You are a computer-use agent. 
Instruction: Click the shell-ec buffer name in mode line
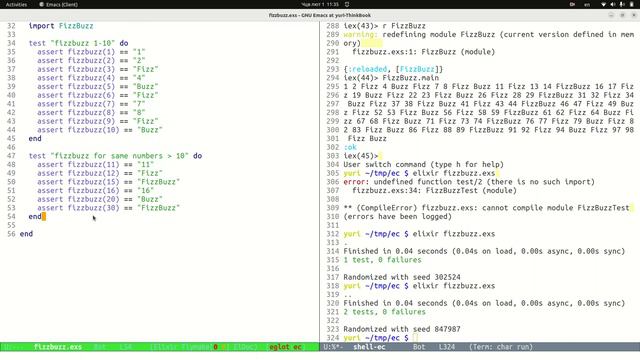tap(369, 347)
